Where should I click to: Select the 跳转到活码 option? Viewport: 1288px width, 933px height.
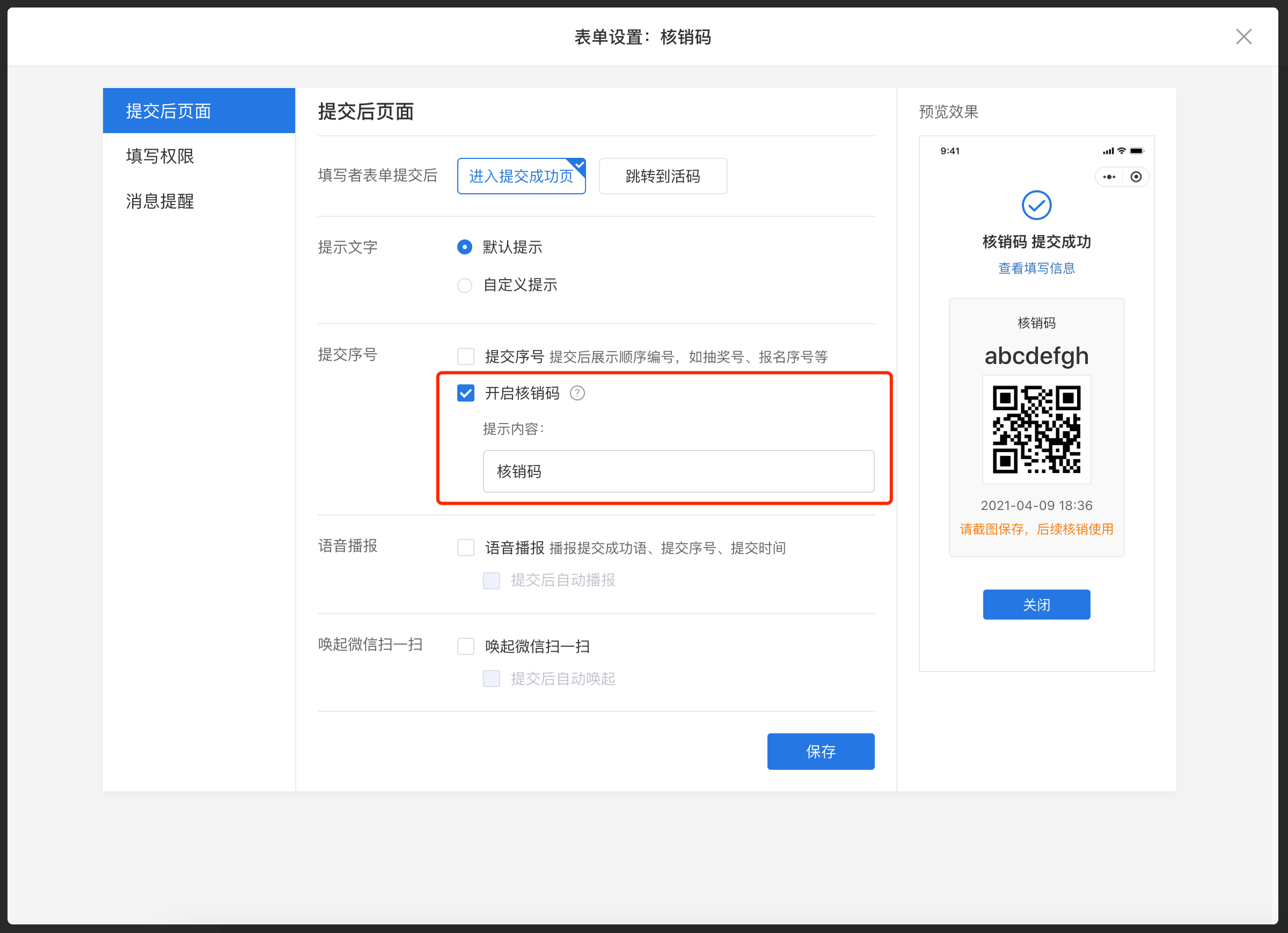click(663, 176)
